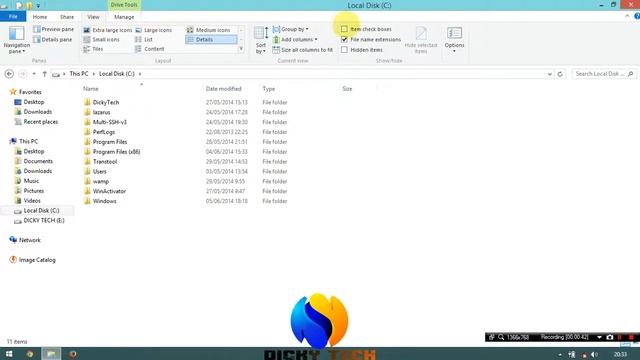Image resolution: width=640 pixels, height=360 pixels.
Task: Sort by the Type column header
Action: click(269, 89)
